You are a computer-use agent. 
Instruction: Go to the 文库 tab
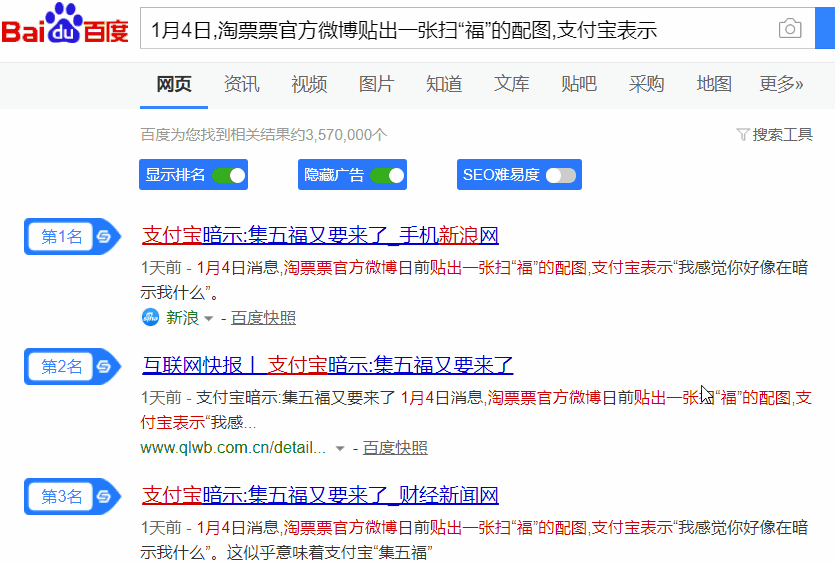[x=511, y=84]
